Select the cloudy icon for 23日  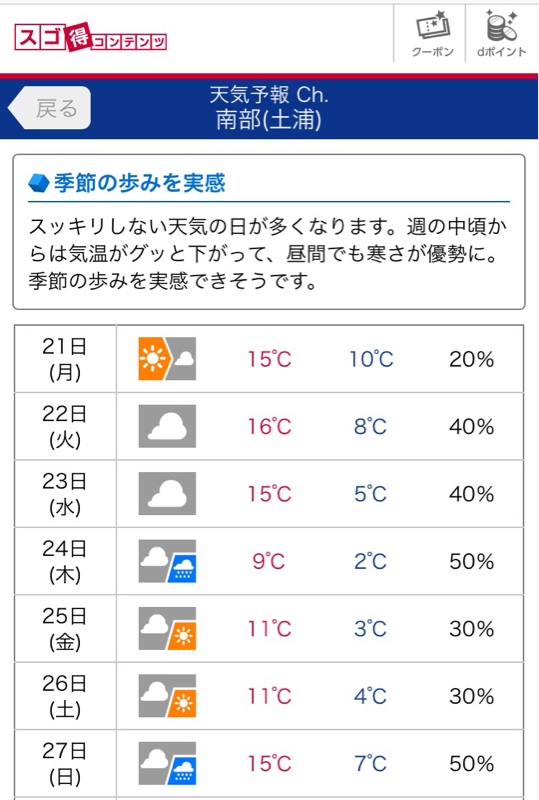167,493
